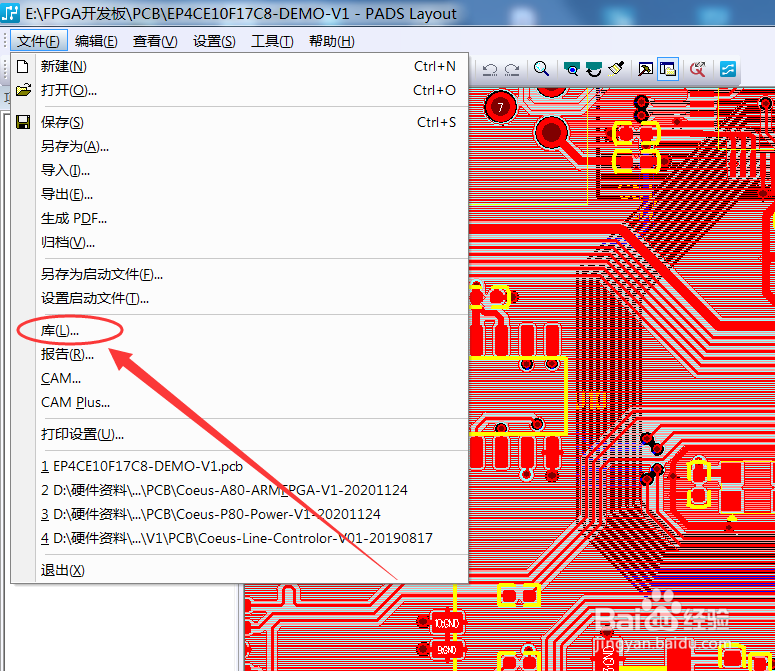Select 另存为(A)... menu entry
This screenshot has width=775, height=671.
[240, 146]
